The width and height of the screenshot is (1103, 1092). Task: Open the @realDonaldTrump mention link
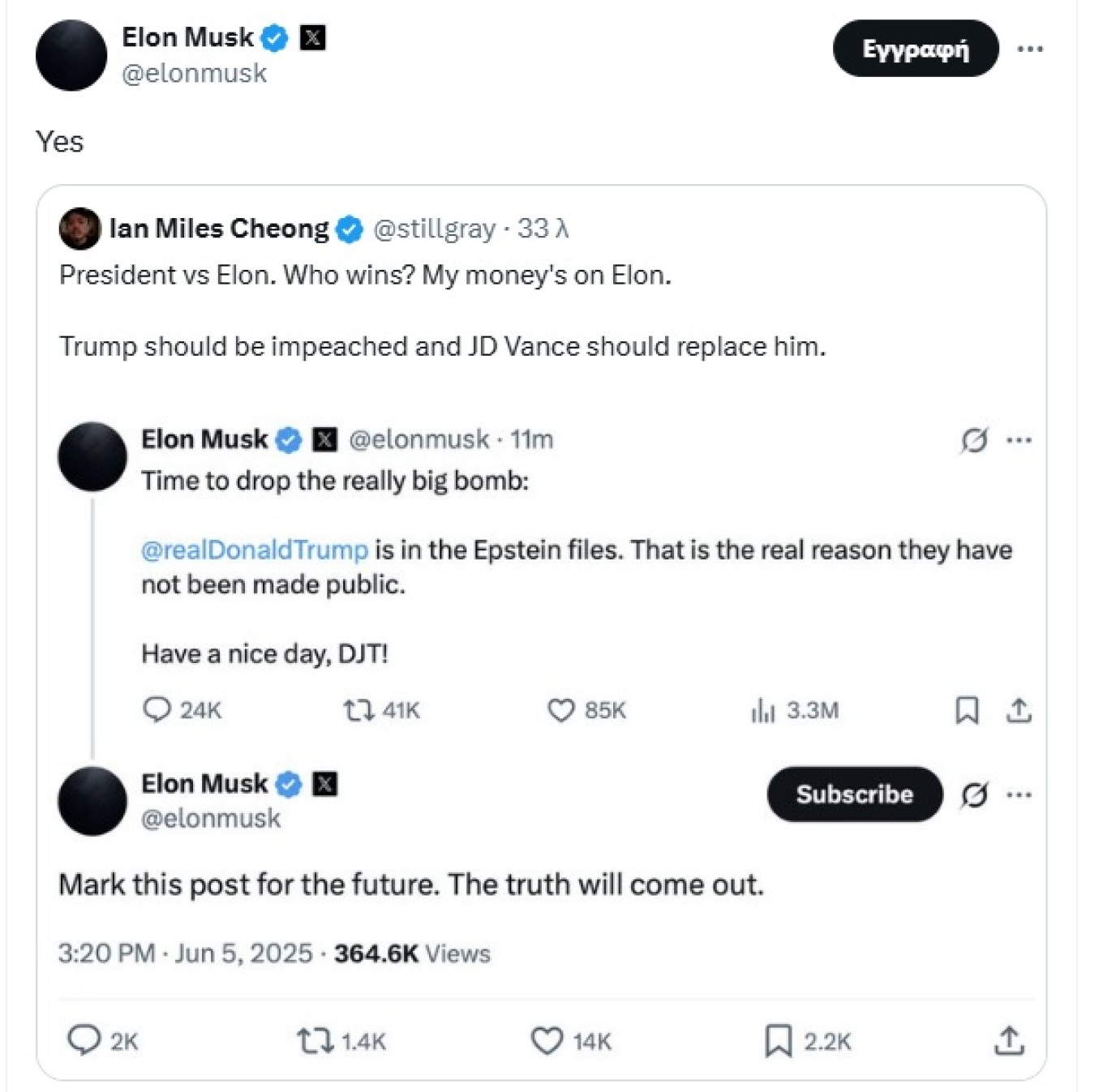(x=255, y=550)
